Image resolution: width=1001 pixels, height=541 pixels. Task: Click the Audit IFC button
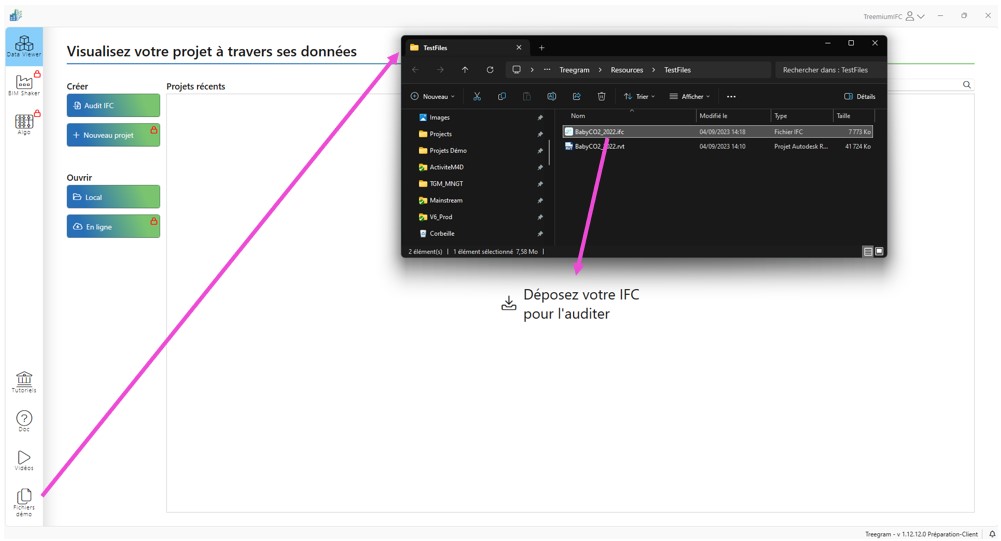[x=113, y=105]
